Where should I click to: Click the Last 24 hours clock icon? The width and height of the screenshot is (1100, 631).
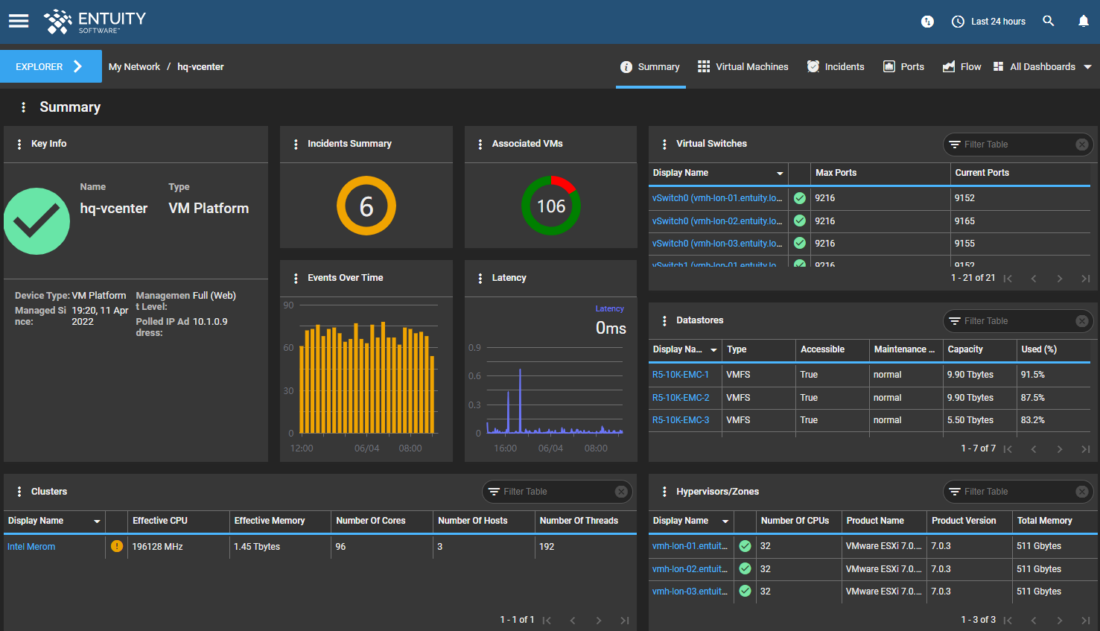[x=958, y=22]
